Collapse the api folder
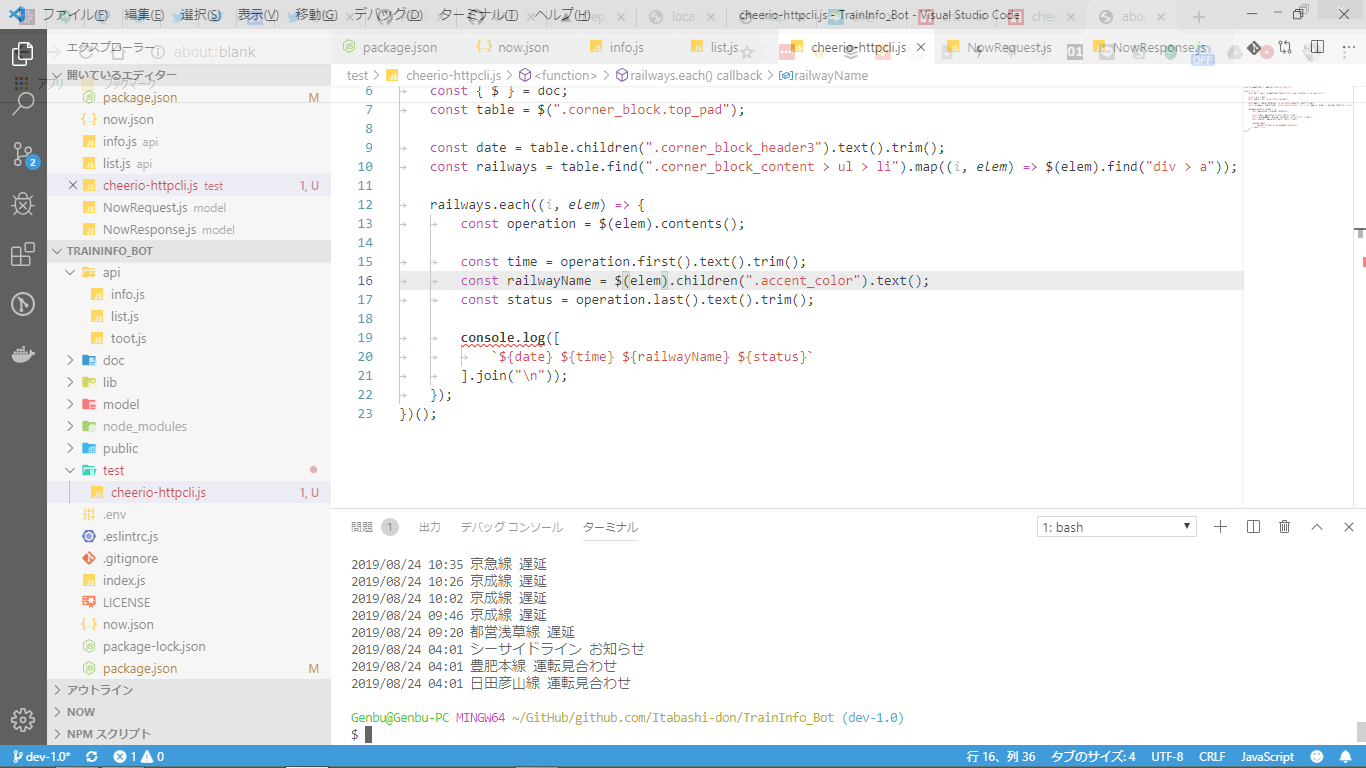 click(x=111, y=272)
